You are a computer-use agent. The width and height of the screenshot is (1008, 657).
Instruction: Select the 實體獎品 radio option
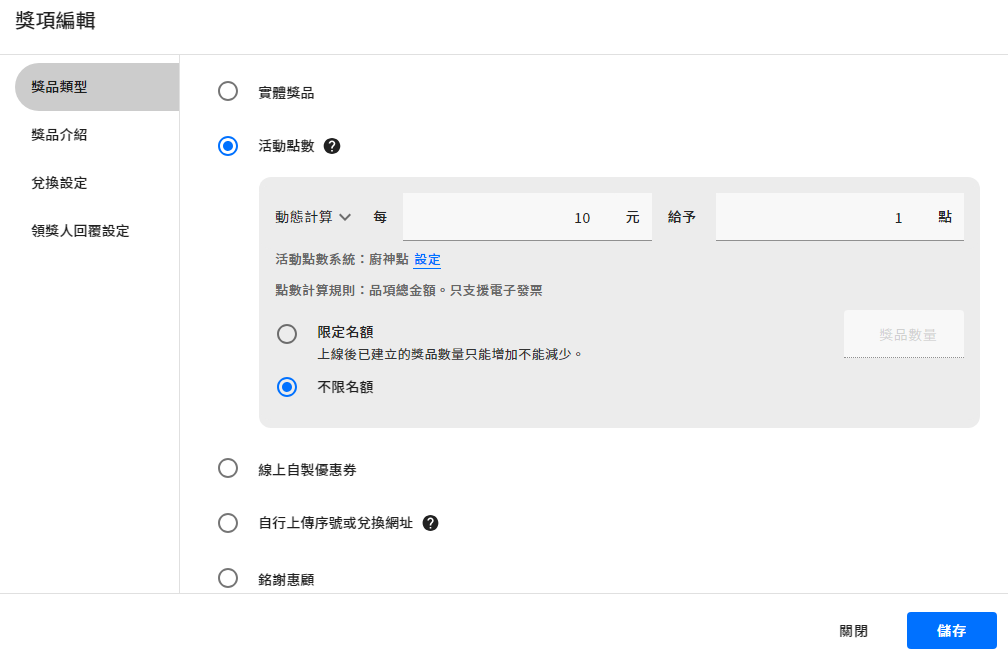(228, 92)
